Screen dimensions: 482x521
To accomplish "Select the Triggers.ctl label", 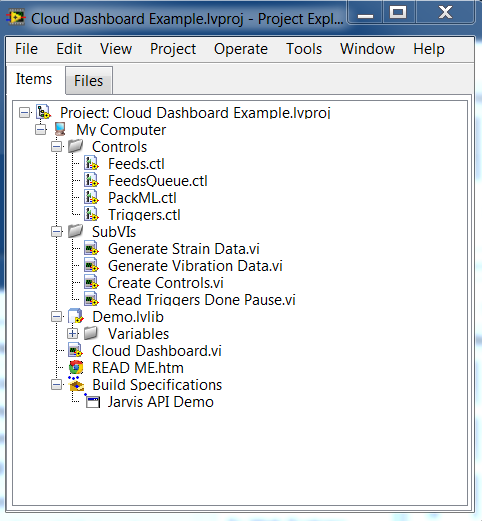I will pyautogui.click(x=144, y=215).
